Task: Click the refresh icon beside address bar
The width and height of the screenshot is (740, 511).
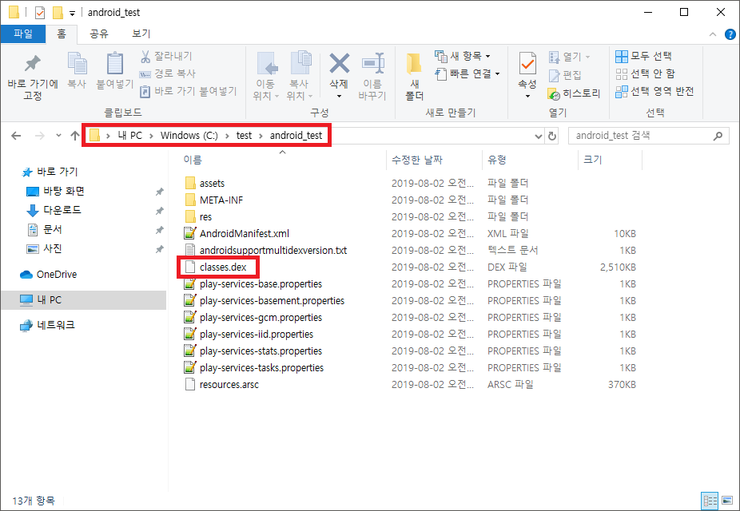Action: tap(552, 135)
